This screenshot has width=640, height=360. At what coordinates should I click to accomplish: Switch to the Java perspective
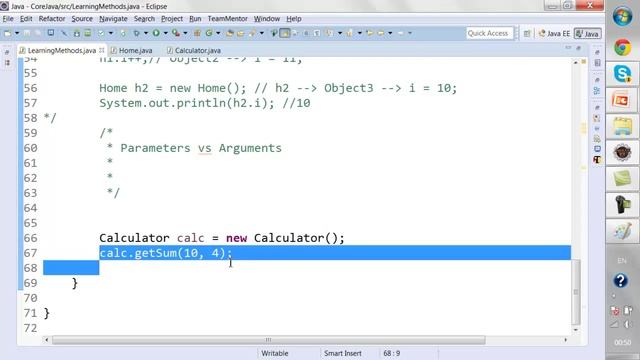[x=587, y=33]
